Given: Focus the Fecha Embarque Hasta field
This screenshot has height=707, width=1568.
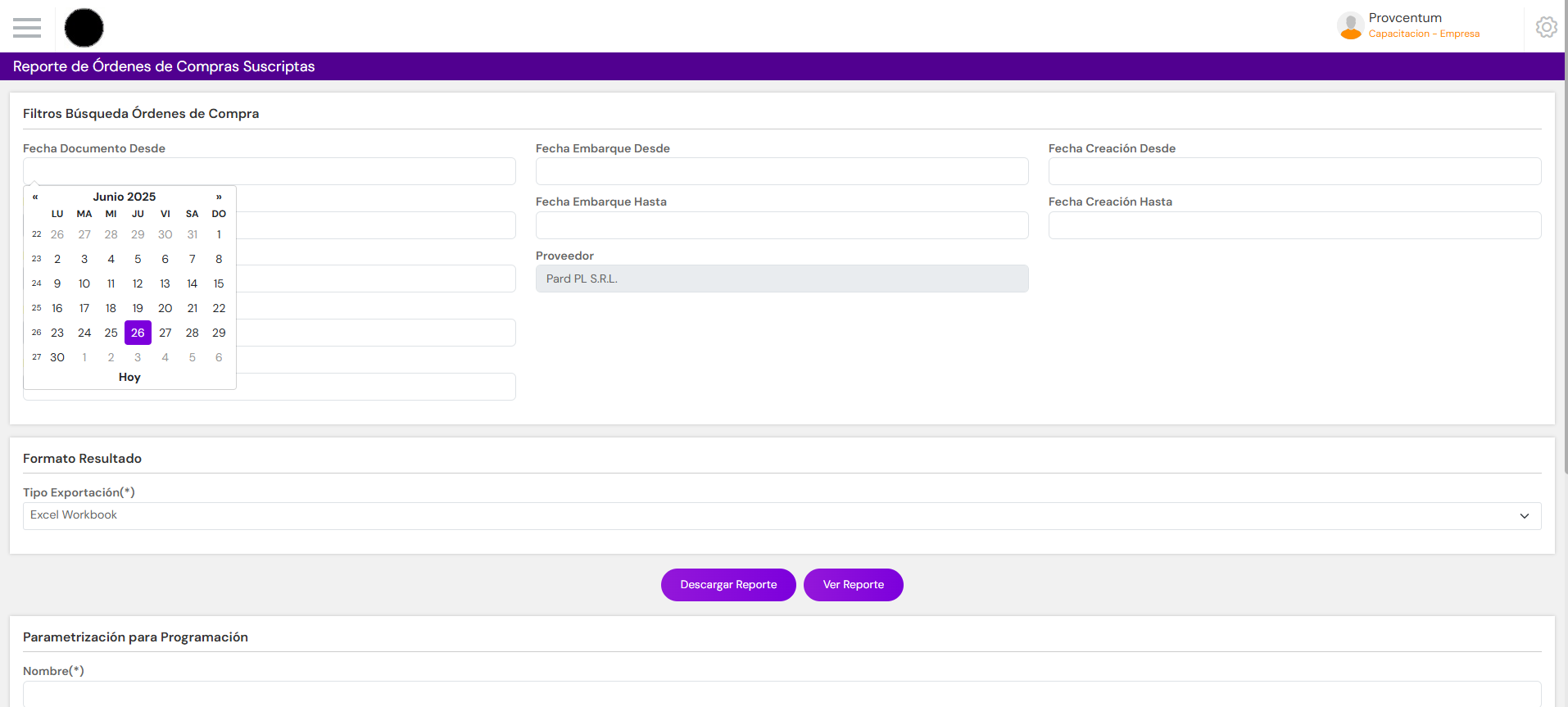Looking at the screenshot, I should coord(782,225).
